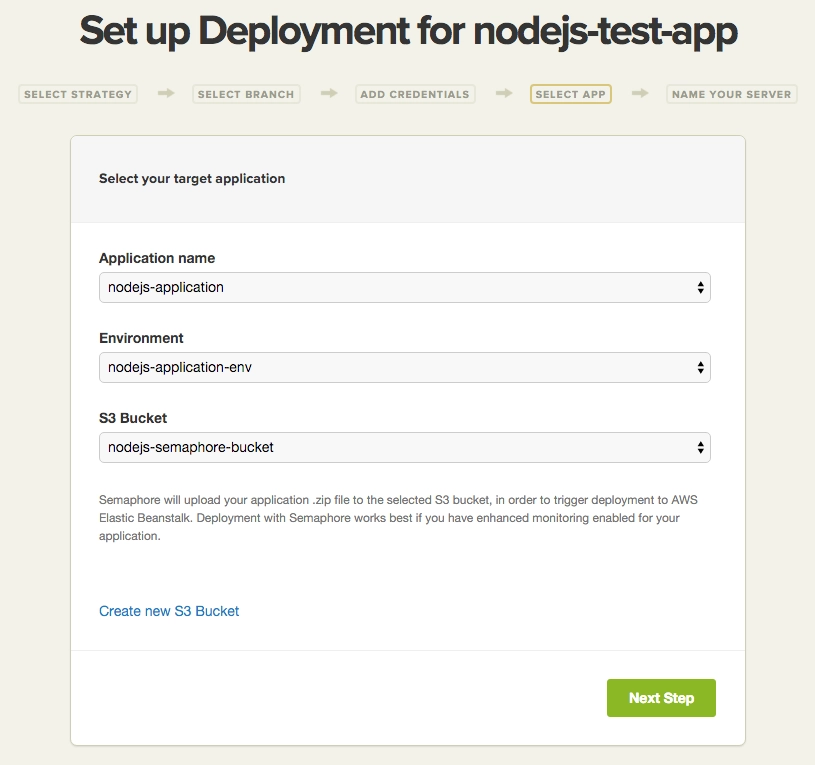Viewport: 815px width, 765px height.
Task: Go to the Select Branch step
Action: (x=246, y=94)
